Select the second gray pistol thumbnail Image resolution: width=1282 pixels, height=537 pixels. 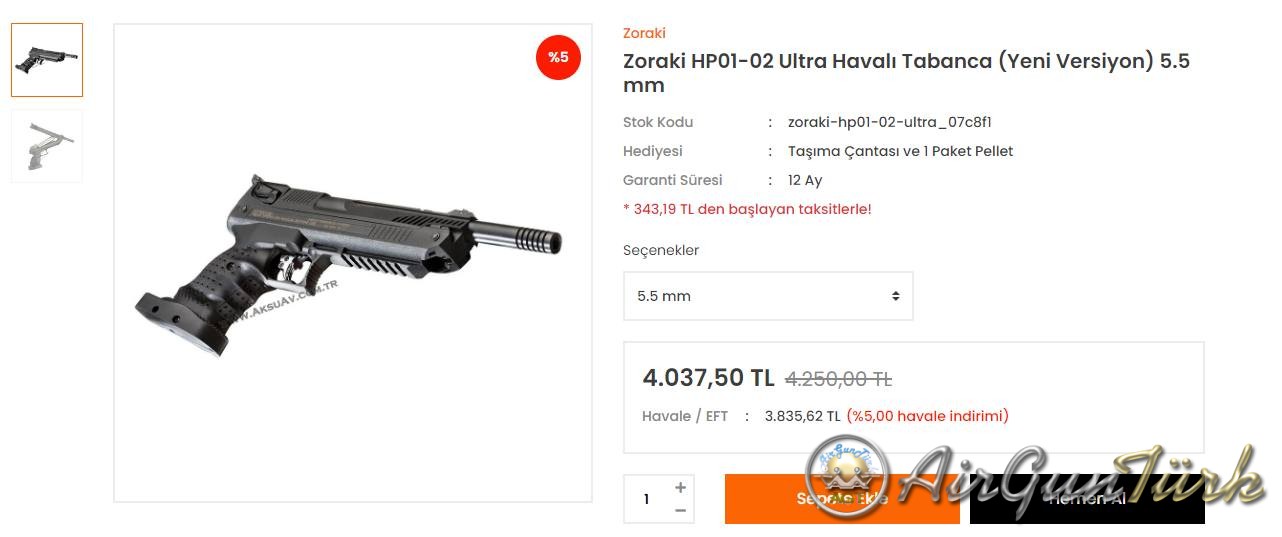pos(47,146)
